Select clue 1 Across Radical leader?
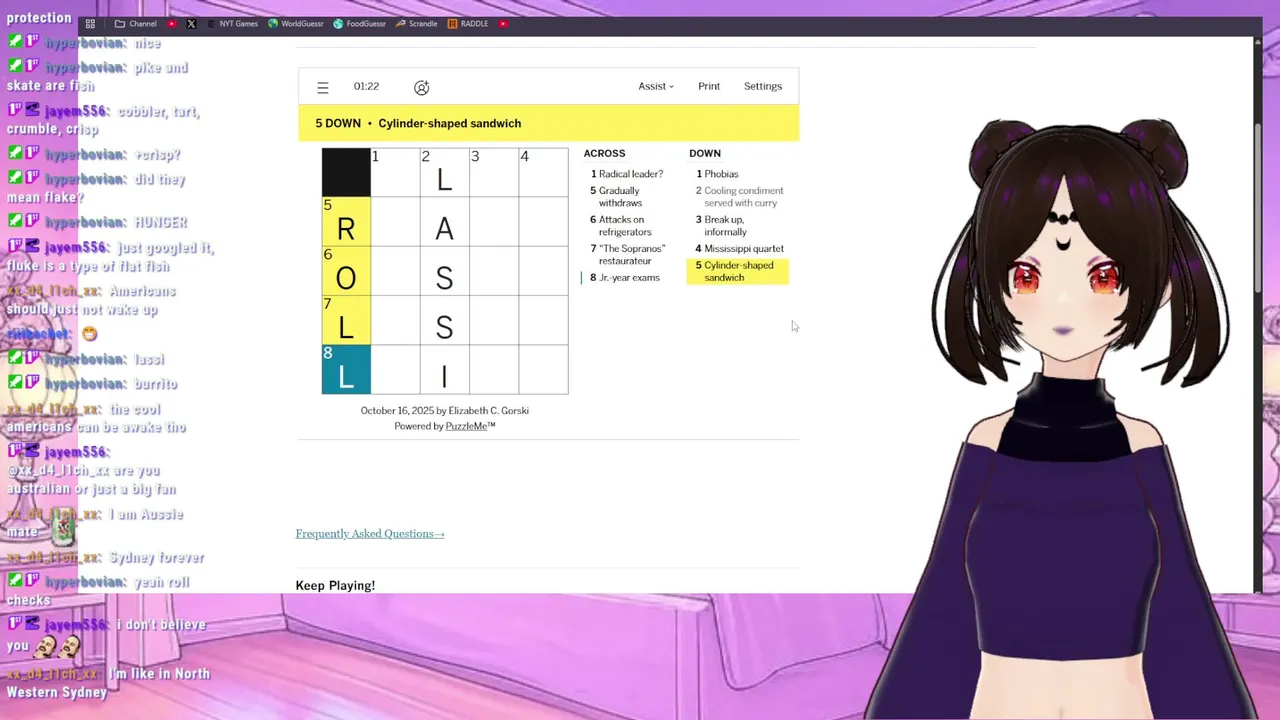This screenshot has height=720, width=1280. [627, 174]
